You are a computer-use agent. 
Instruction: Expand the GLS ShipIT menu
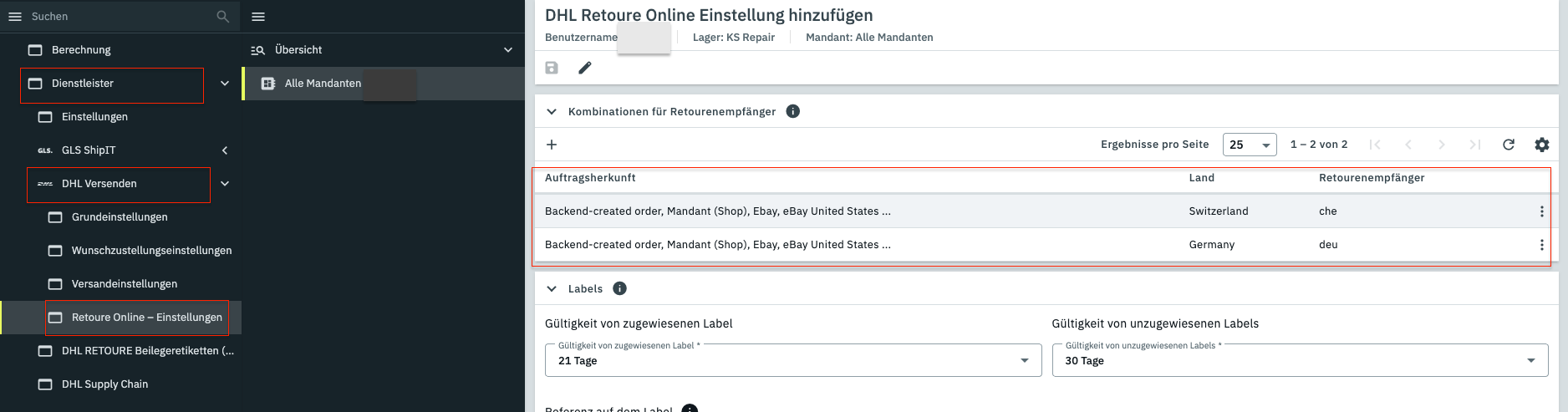coord(224,150)
